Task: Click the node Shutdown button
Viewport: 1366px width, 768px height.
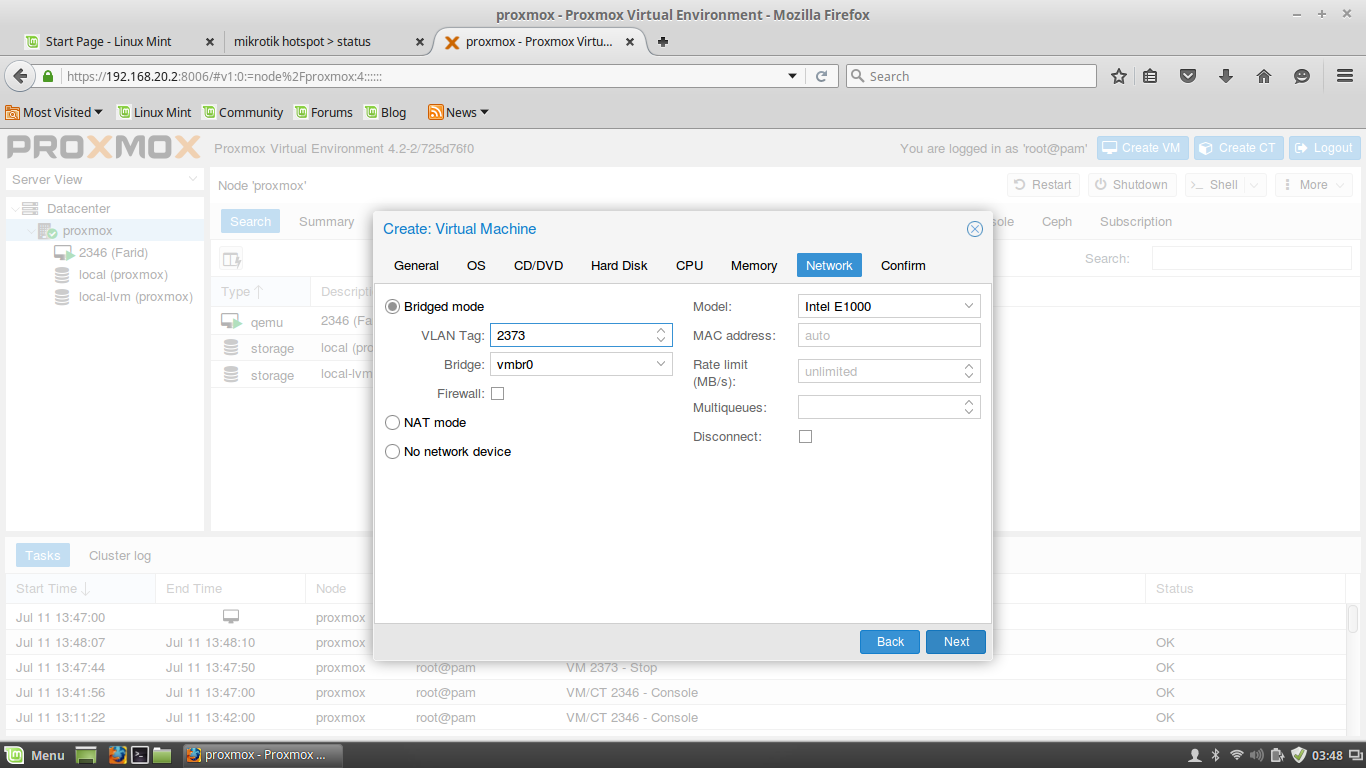Action: (x=1131, y=185)
